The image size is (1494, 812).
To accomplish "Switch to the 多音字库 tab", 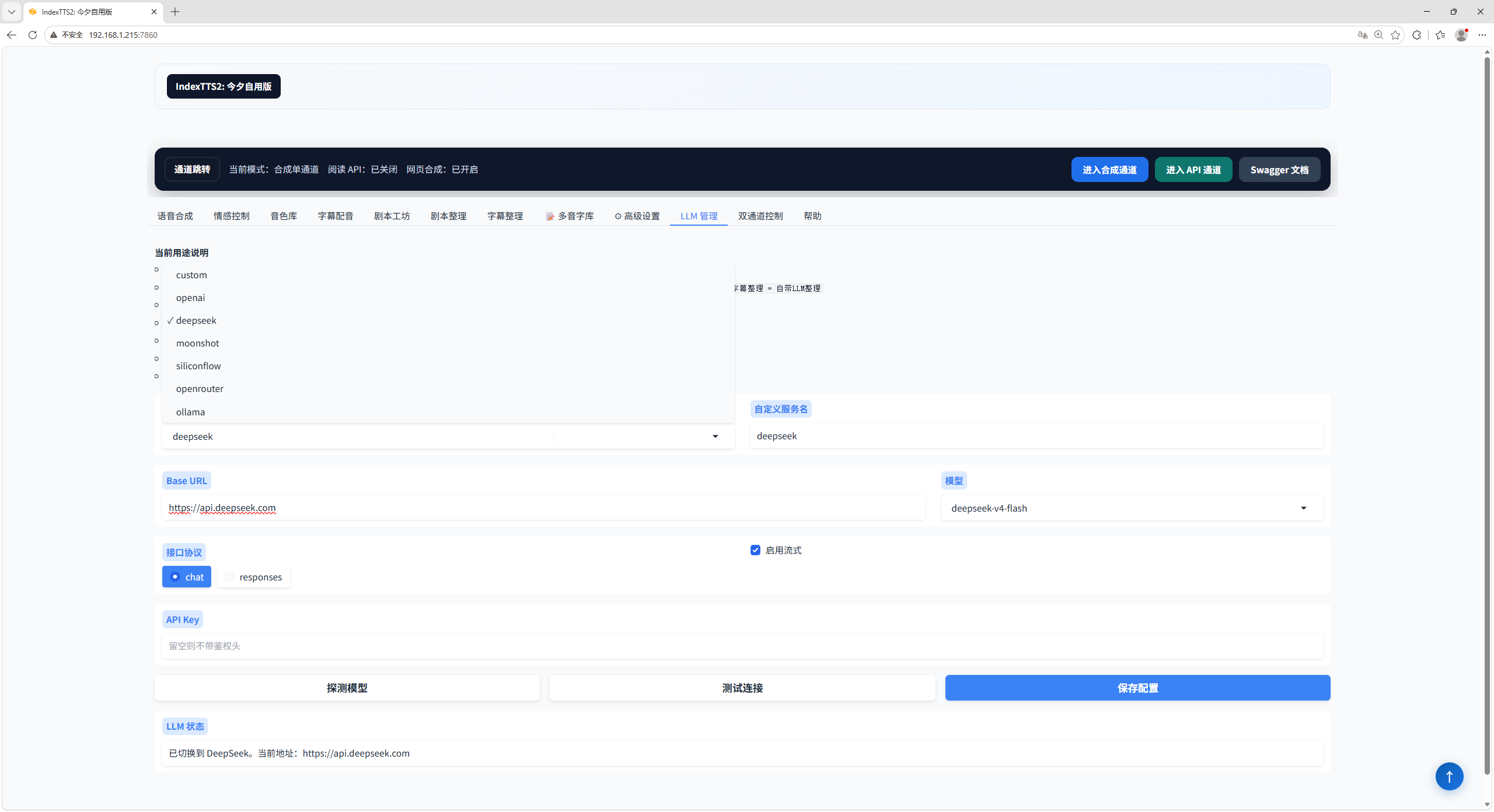I will [570, 216].
